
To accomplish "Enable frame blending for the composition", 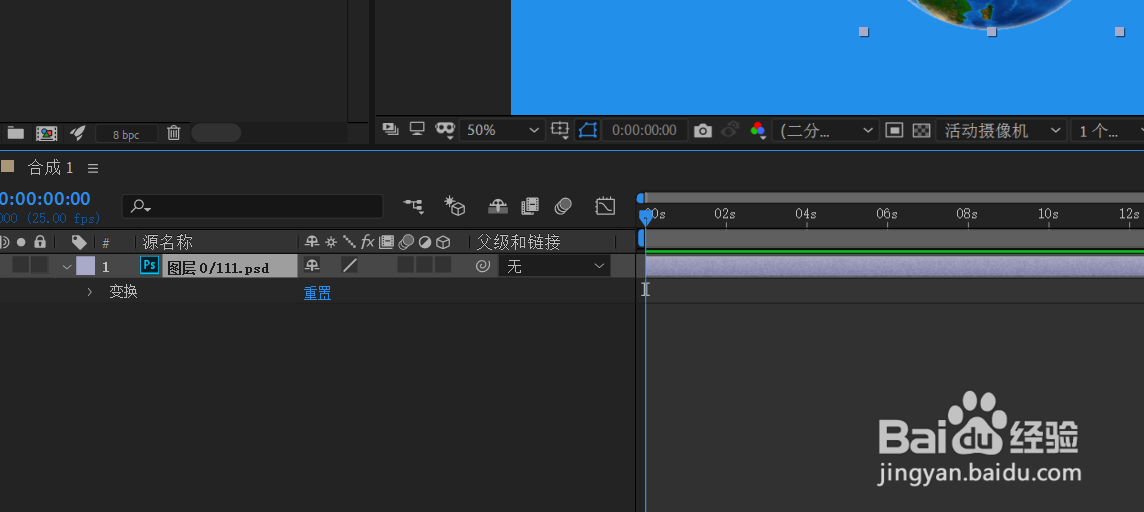I will [530, 206].
